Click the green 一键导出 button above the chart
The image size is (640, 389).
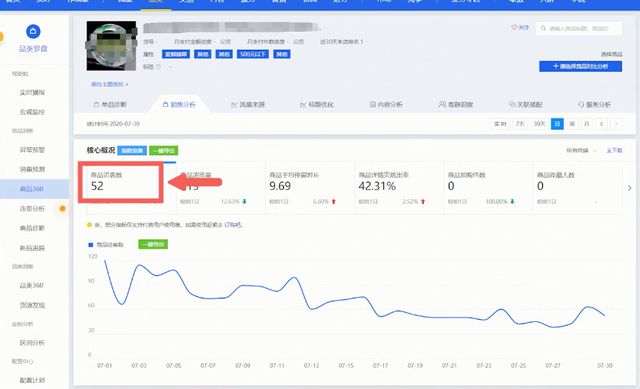[153, 245]
